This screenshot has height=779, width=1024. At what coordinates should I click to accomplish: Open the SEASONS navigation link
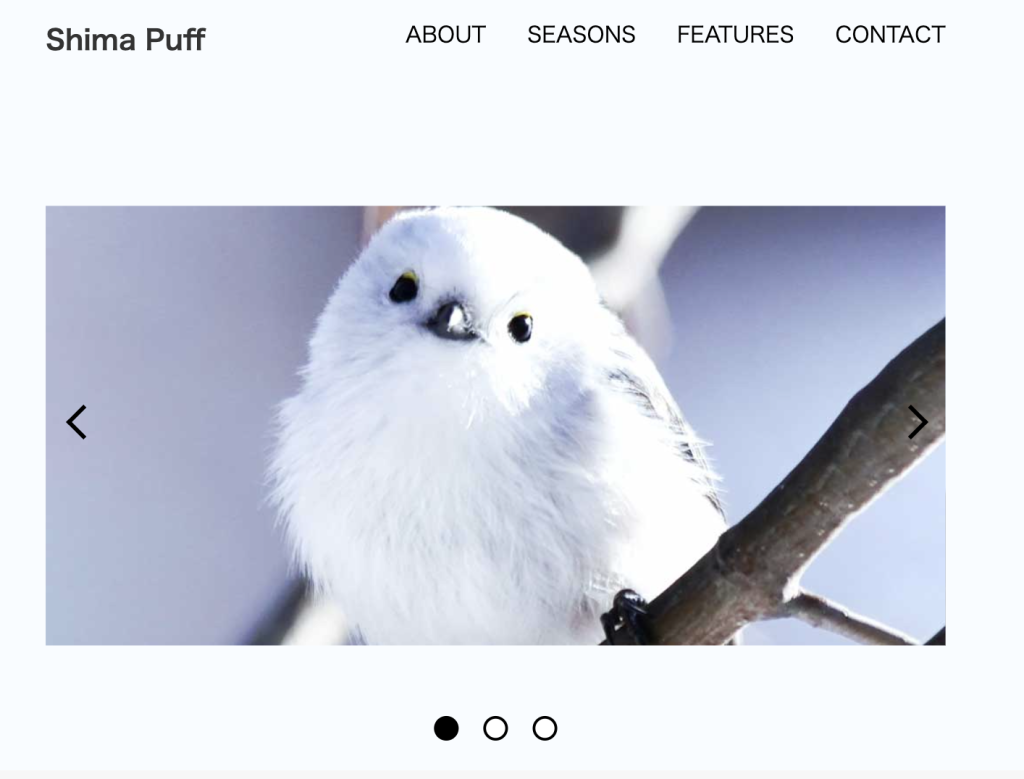coord(581,35)
